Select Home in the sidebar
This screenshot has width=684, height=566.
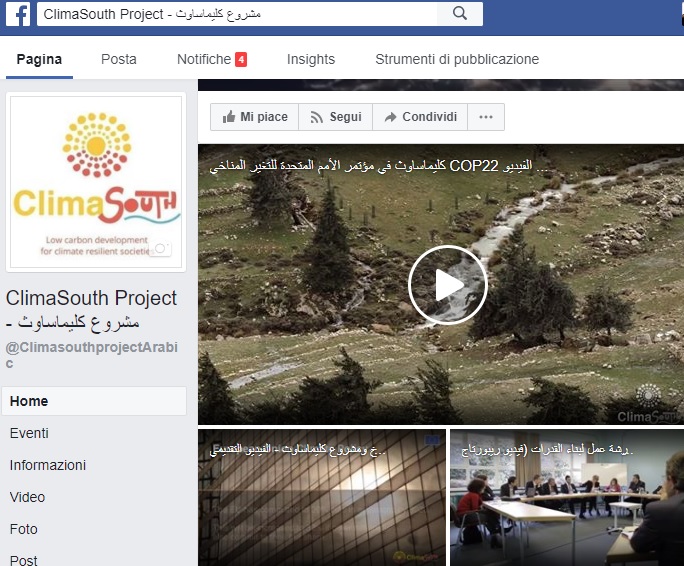(x=94, y=401)
